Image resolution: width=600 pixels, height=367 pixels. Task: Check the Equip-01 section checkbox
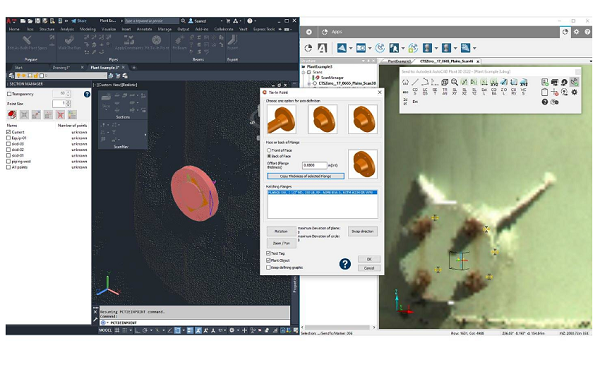click(x=8, y=138)
